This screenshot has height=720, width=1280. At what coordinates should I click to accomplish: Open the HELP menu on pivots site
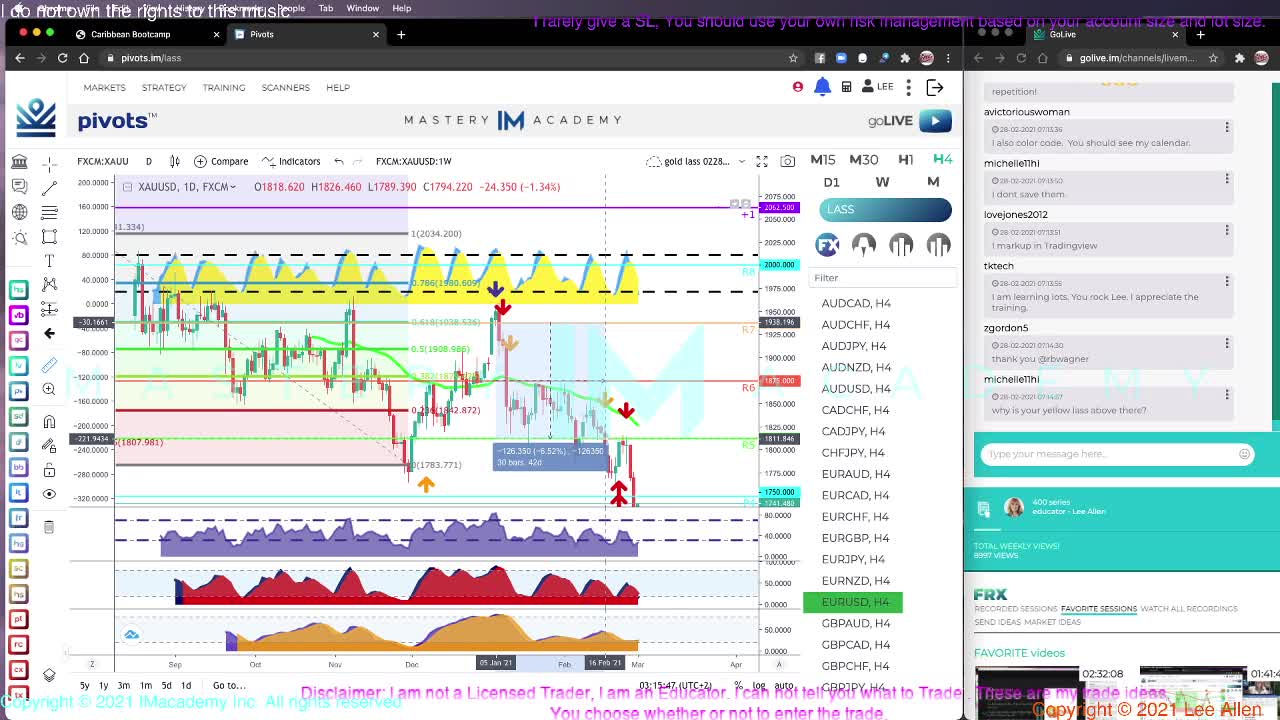point(338,87)
